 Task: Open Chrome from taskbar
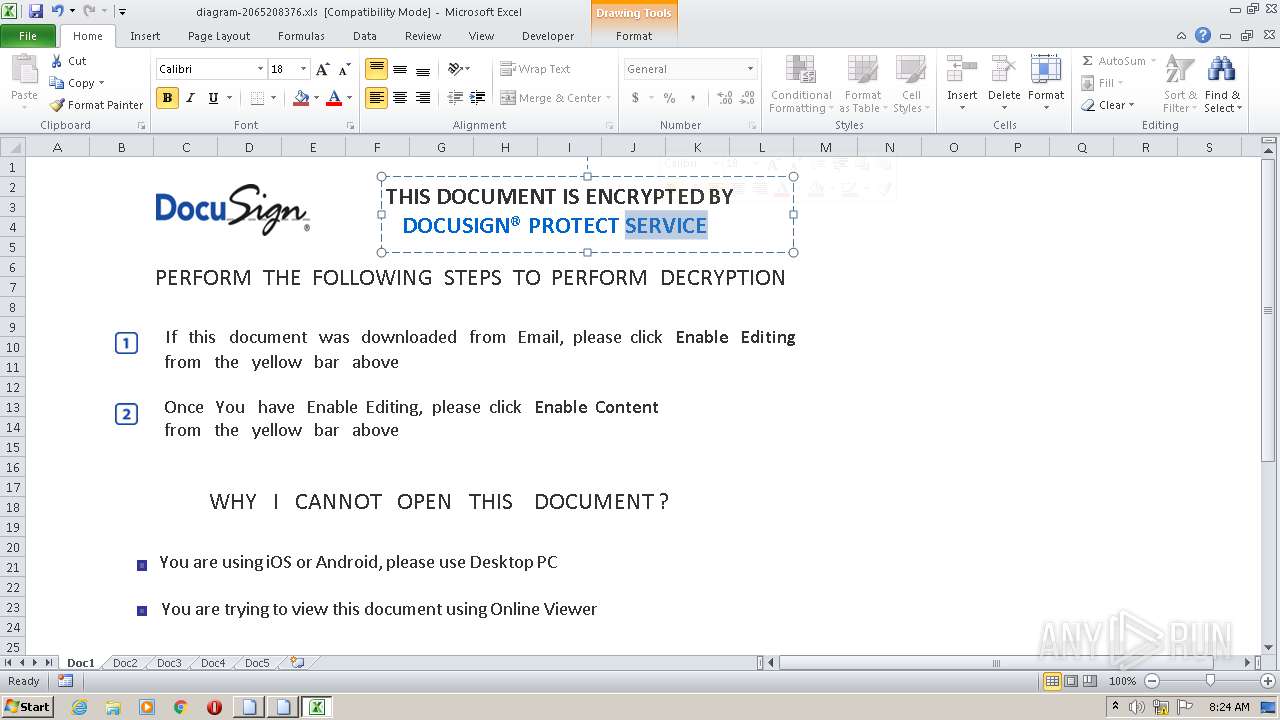tap(181, 707)
